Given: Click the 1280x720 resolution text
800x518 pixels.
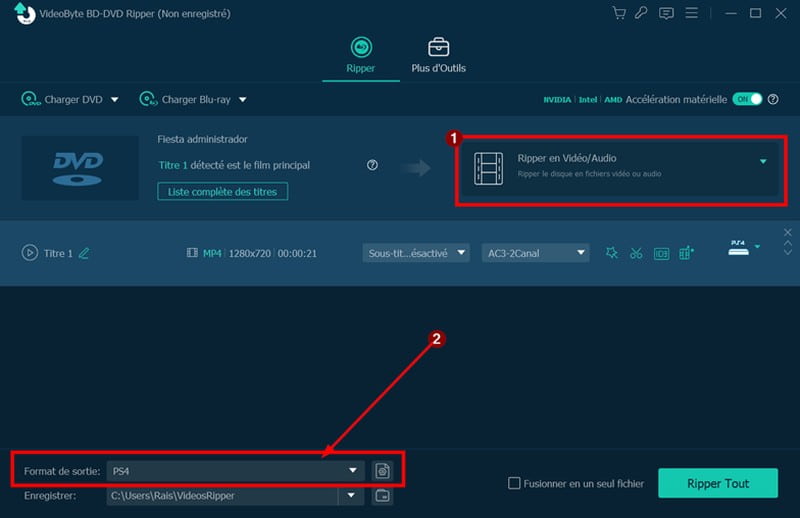Looking at the screenshot, I should pyautogui.click(x=249, y=253).
